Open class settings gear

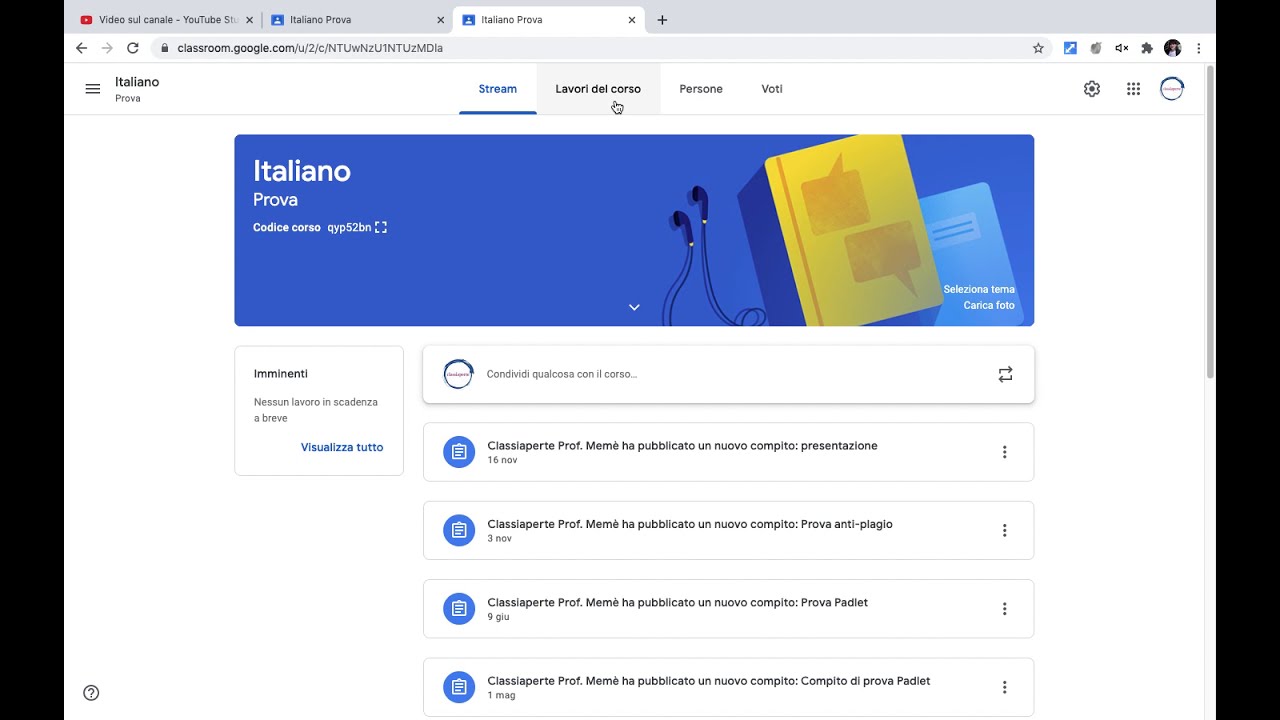1092,89
